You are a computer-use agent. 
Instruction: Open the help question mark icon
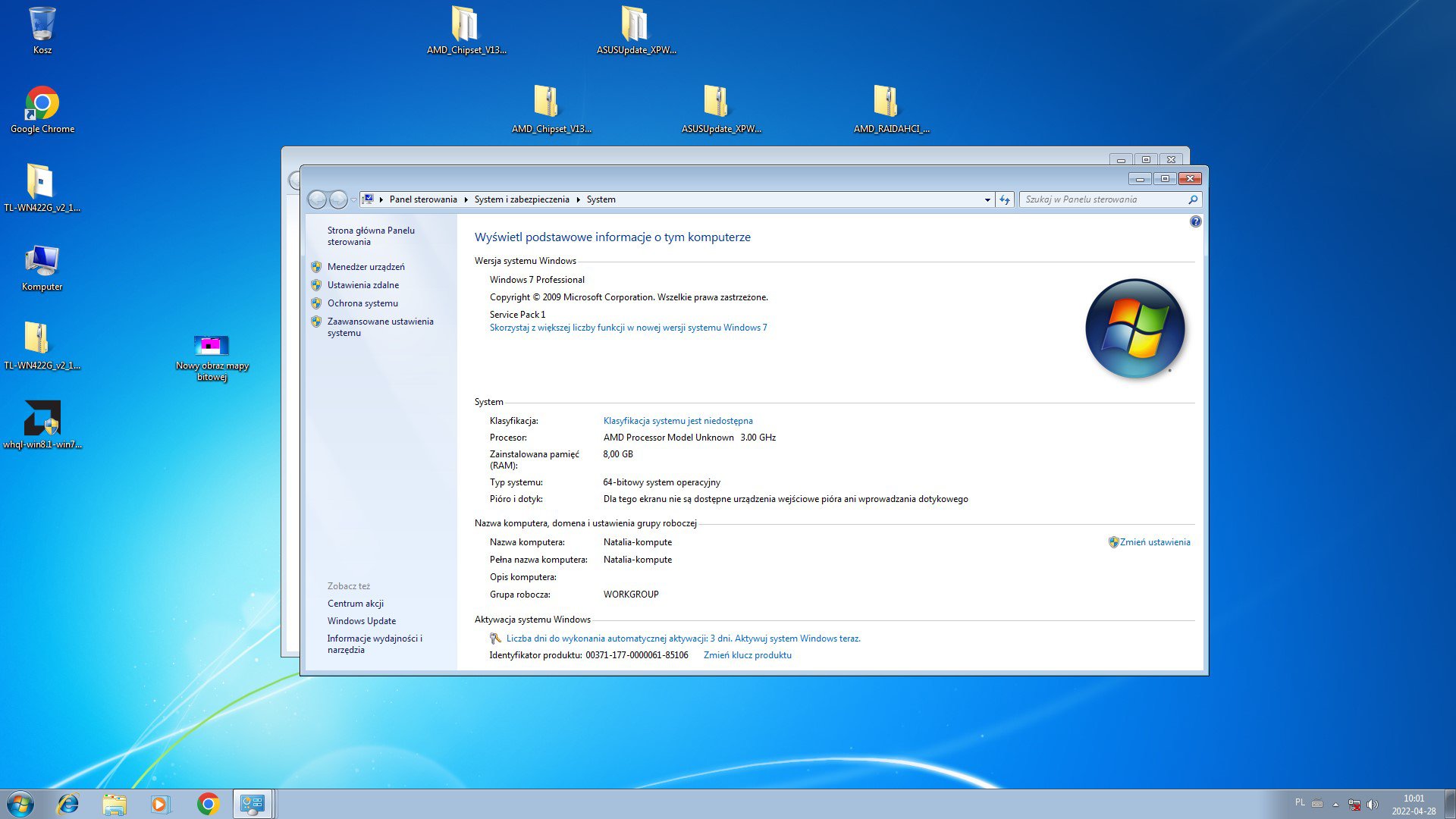pyautogui.click(x=1196, y=221)
